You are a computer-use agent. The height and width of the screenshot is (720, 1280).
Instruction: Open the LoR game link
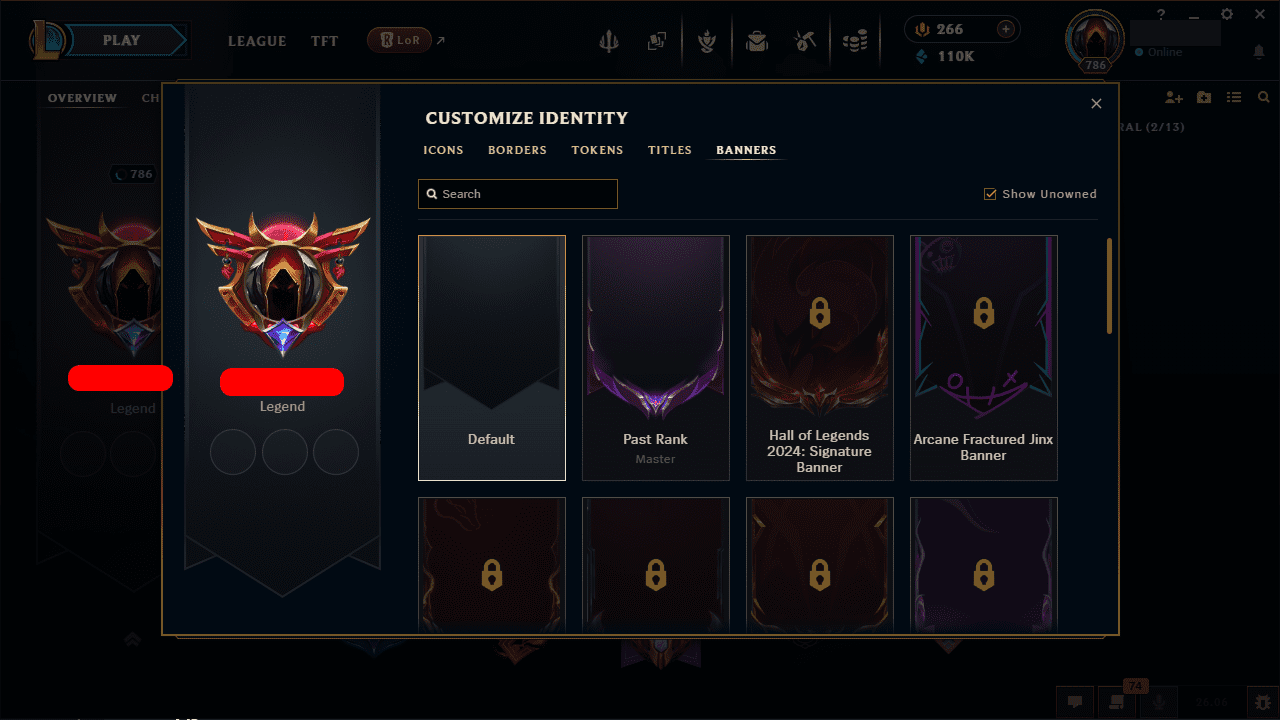pyautogui.click(x=400, y=41)
